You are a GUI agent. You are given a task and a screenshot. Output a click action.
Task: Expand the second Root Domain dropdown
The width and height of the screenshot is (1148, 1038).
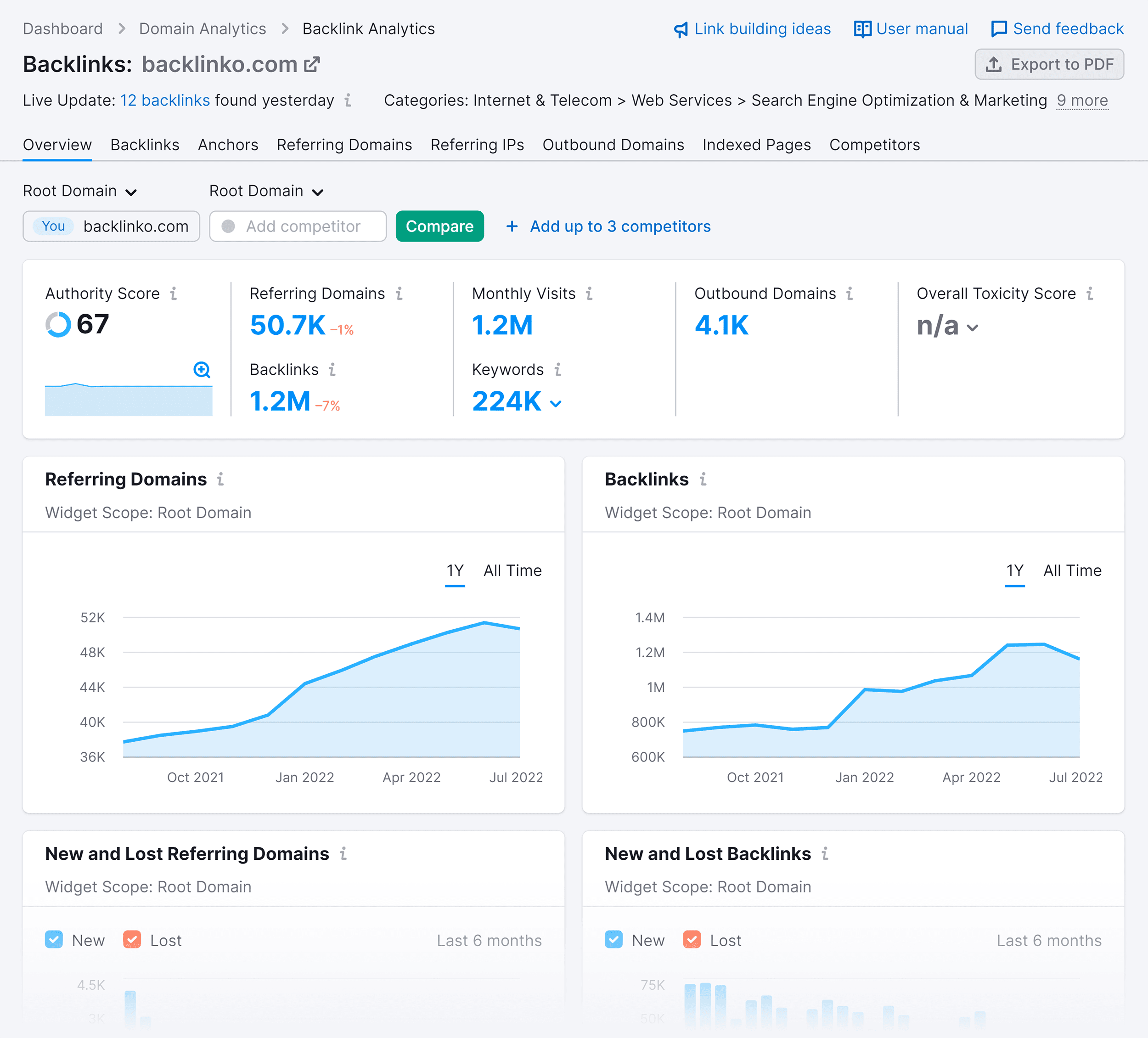click(265, 191)
